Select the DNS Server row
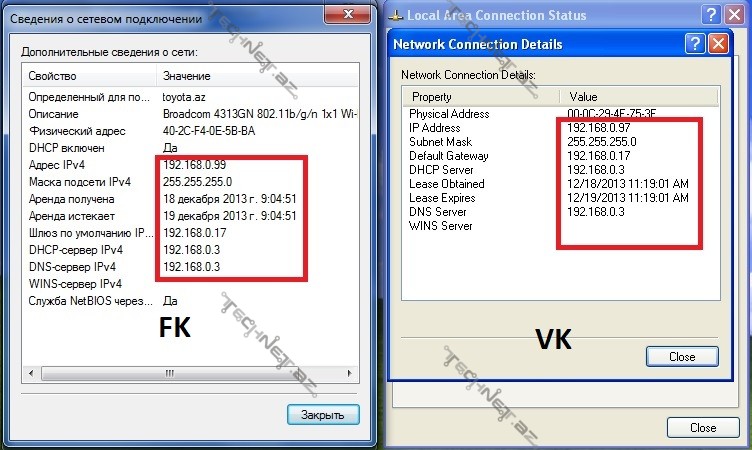This screenshot has width=752, height=450. [561, 212]
